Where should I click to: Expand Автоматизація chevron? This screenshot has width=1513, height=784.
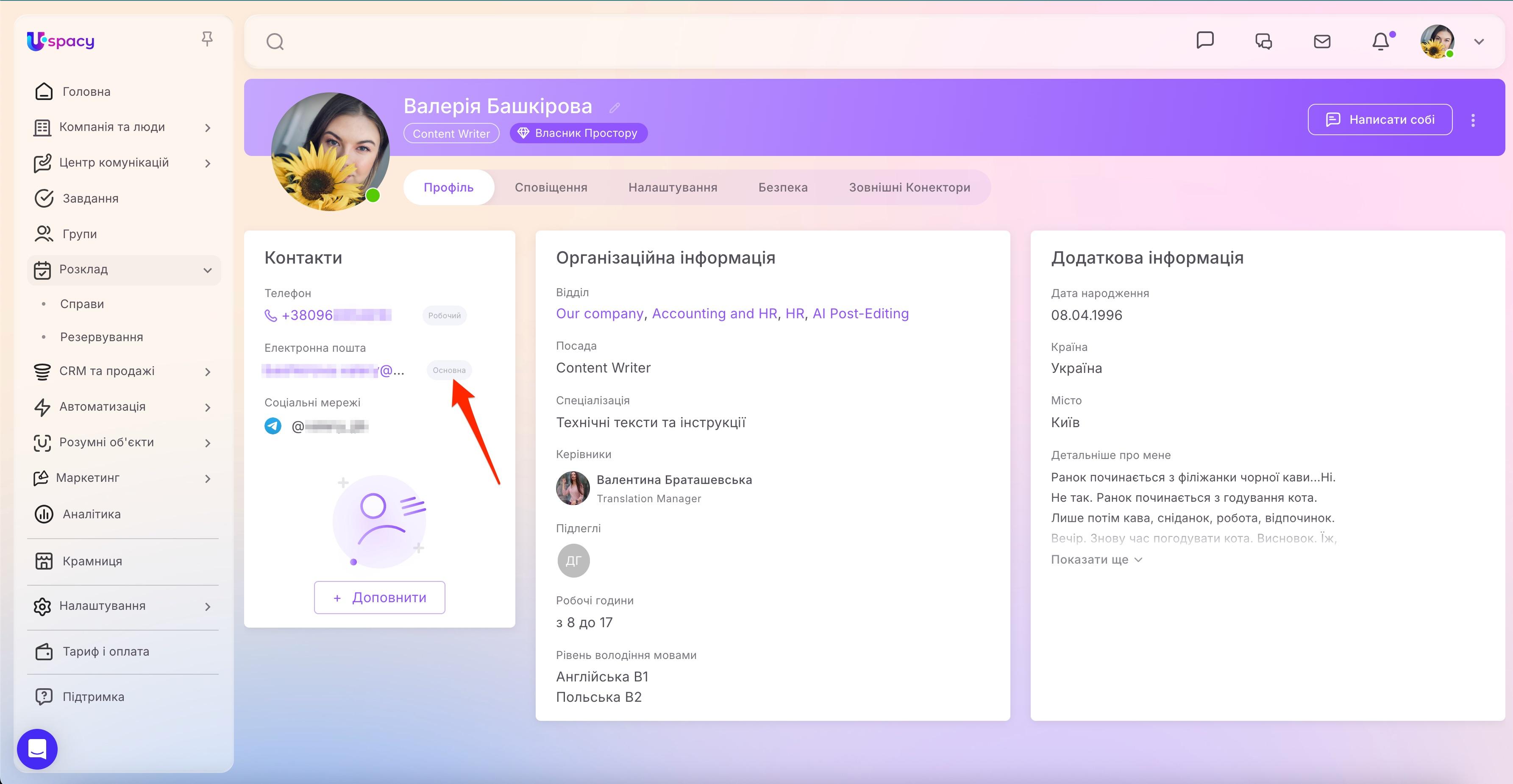(207, 408)
